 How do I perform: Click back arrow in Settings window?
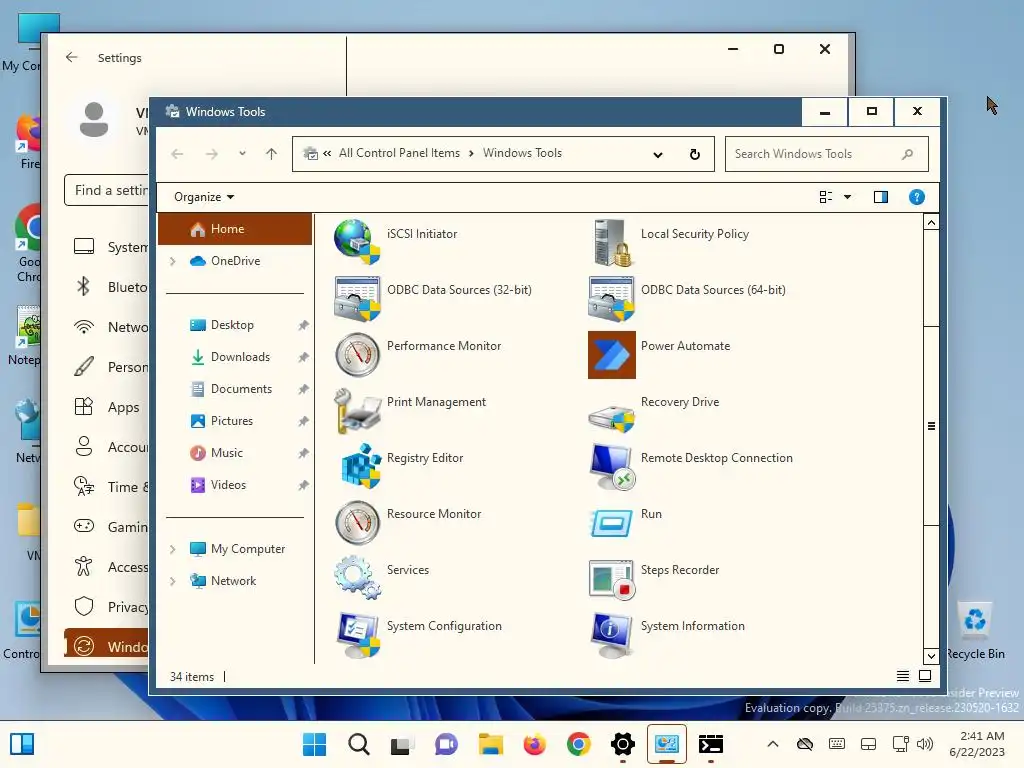pyautogui.click(x=71, y=57)
